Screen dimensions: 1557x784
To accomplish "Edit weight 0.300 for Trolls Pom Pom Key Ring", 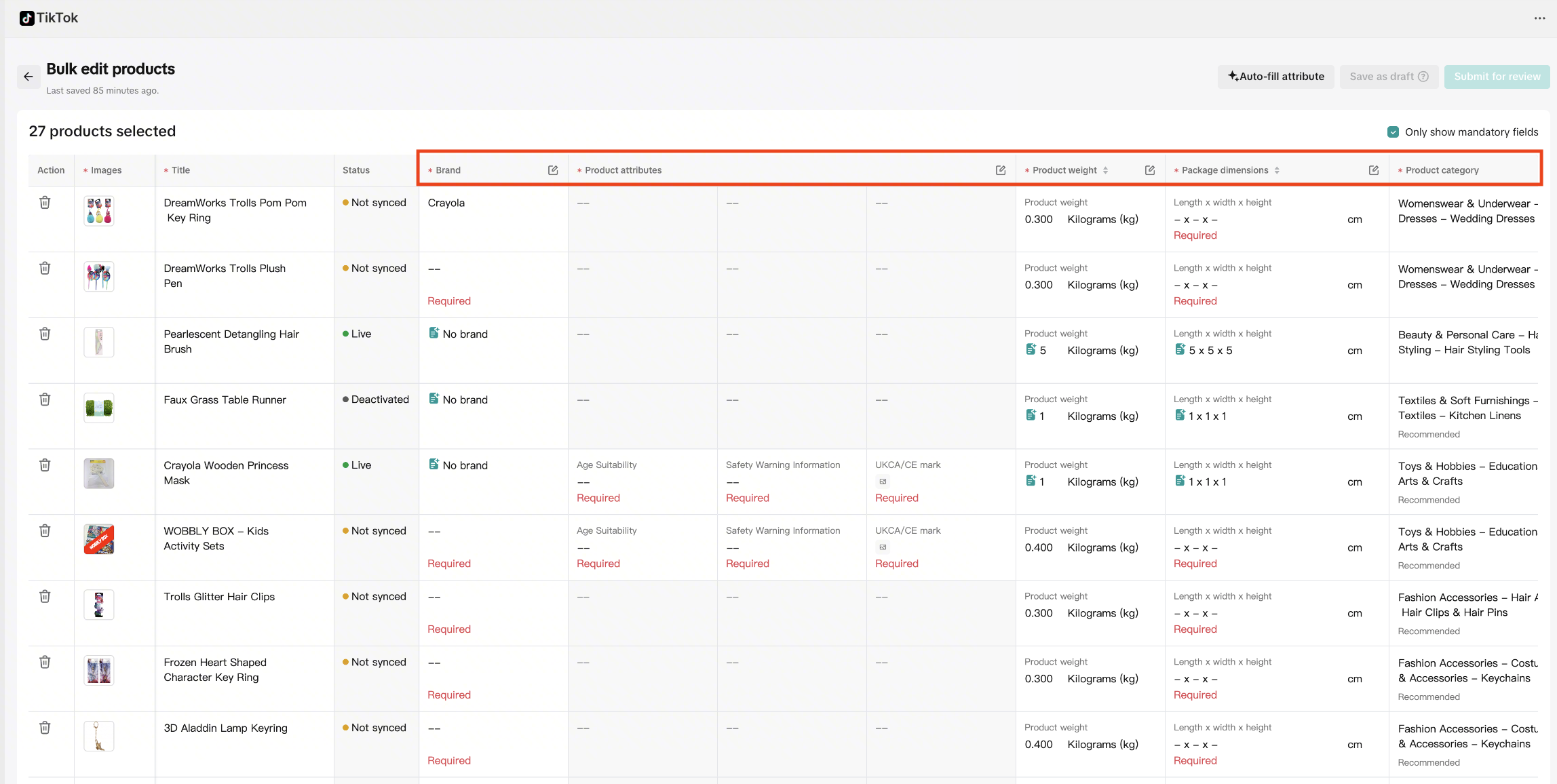I will coord(1039,220).
